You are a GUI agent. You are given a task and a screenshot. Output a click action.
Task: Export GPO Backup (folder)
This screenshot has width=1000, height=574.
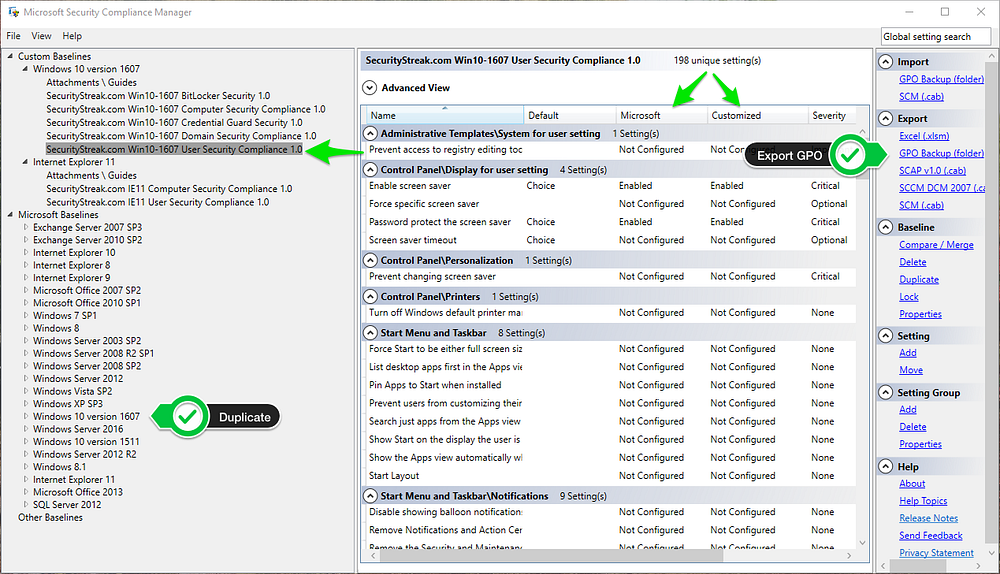(x=941, y=153)
